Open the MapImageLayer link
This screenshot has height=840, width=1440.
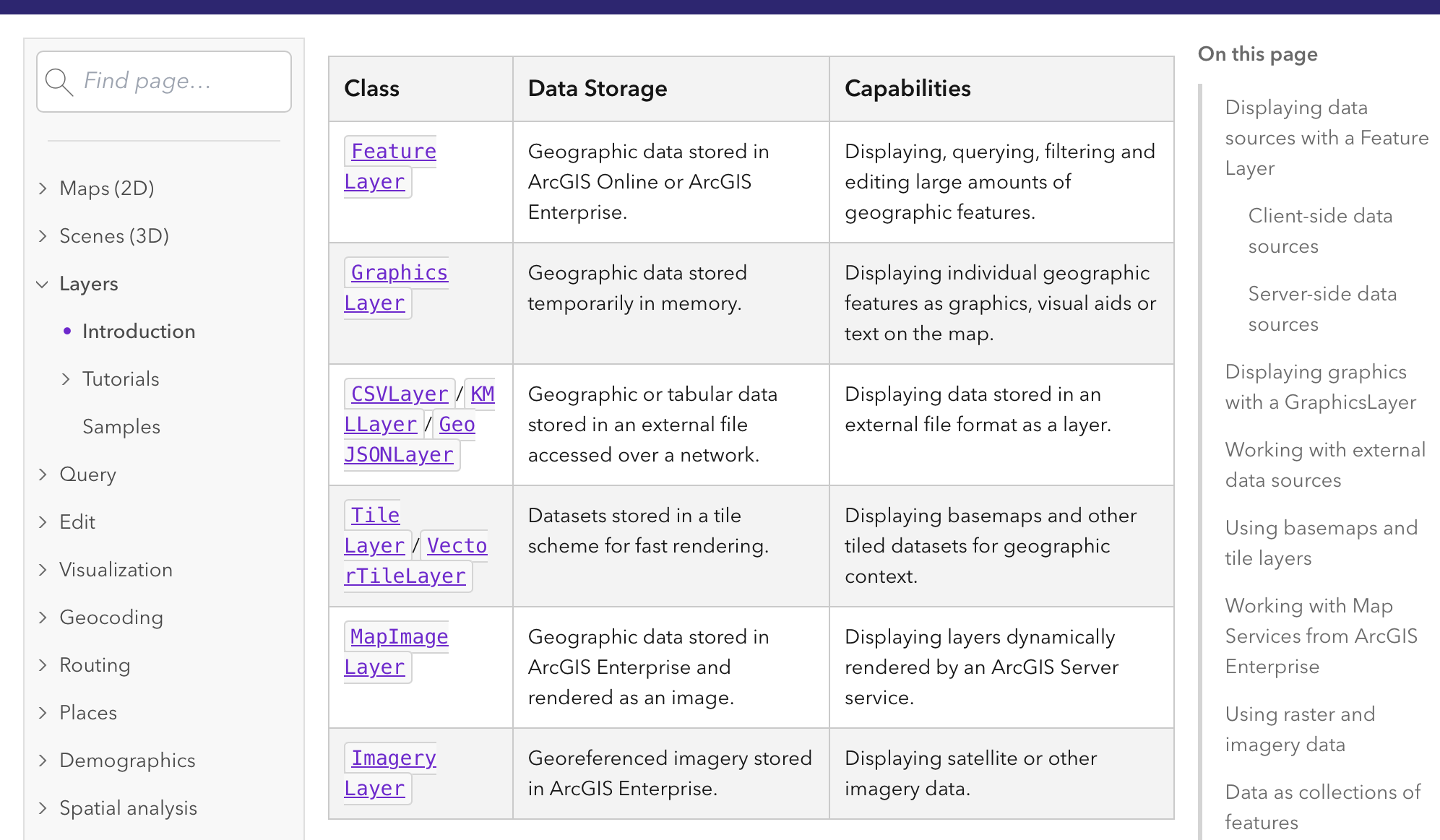[x=399, y=637]
